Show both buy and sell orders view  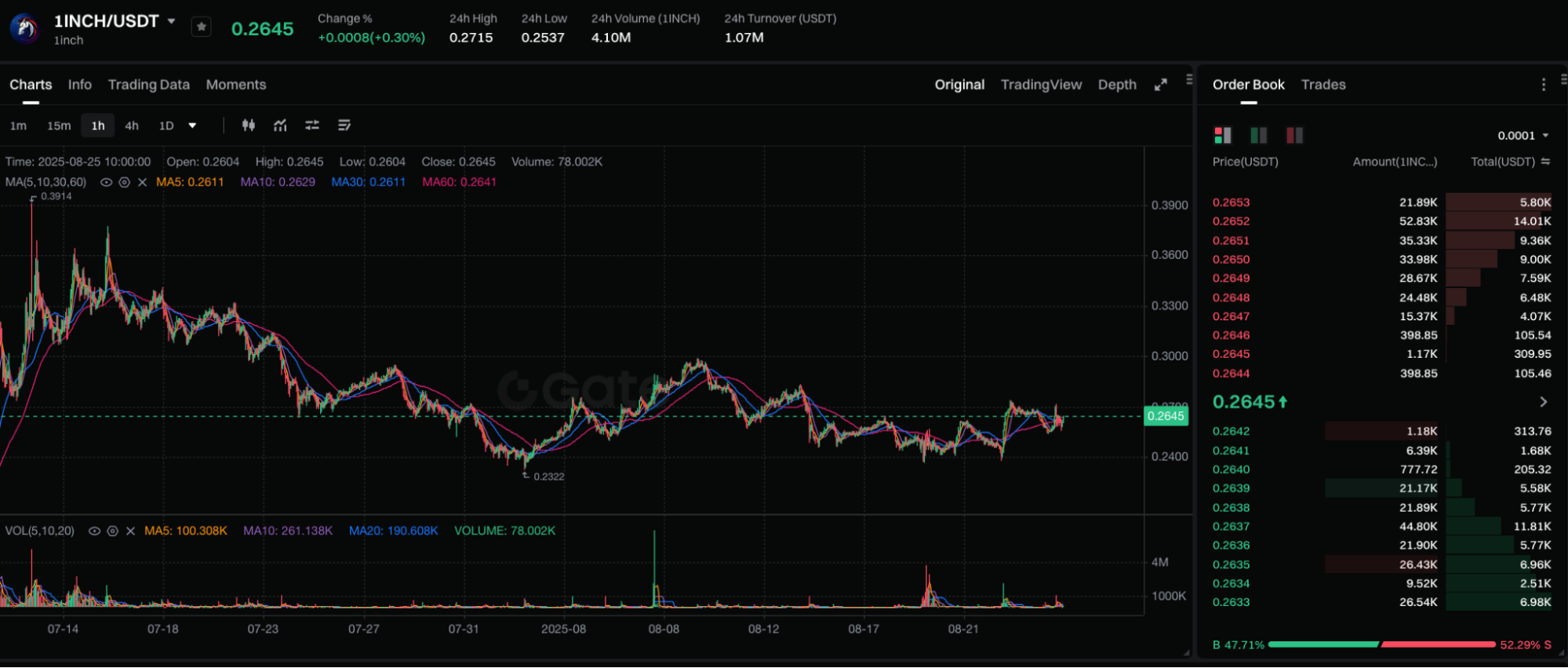point(1222,135)
